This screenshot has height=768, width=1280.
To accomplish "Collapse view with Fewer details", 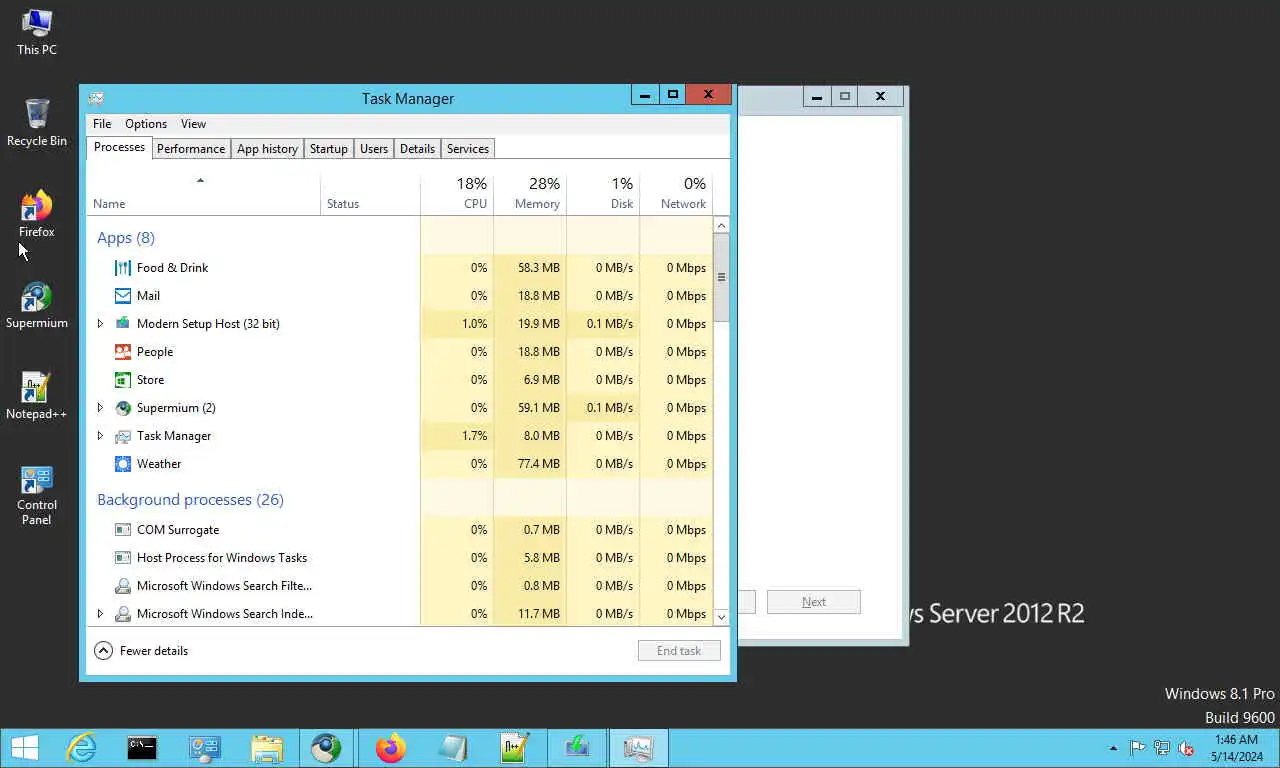I will pos(141,651).
